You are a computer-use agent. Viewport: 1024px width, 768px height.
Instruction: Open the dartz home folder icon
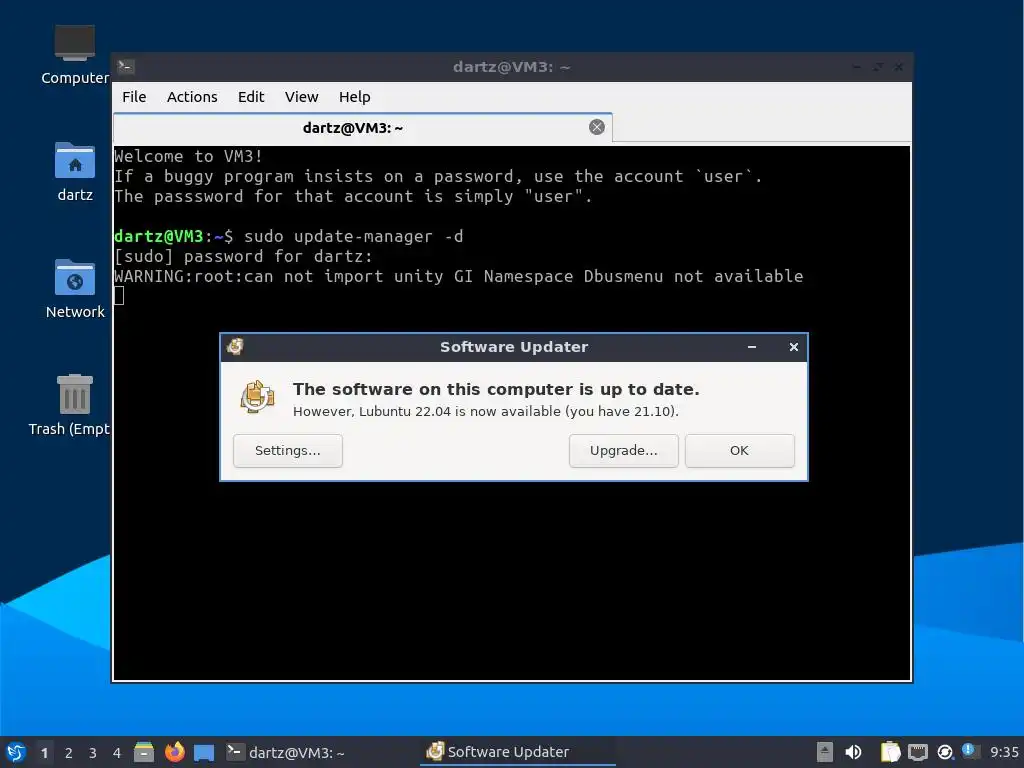coord(75,172)
